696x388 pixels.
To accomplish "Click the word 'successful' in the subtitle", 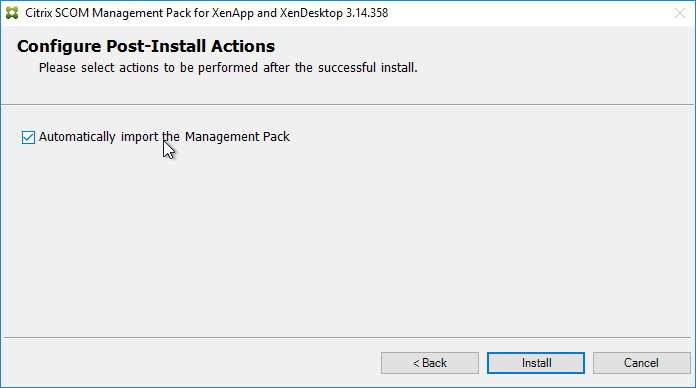I will [347, 67].
